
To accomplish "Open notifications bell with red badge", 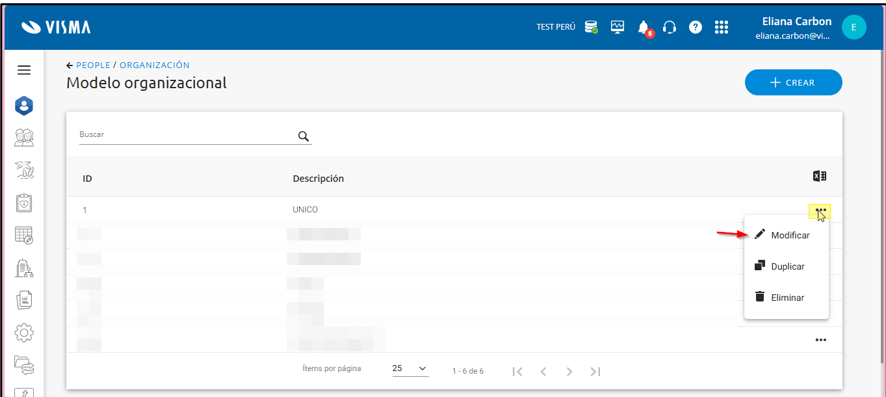I will click(644, 28).
